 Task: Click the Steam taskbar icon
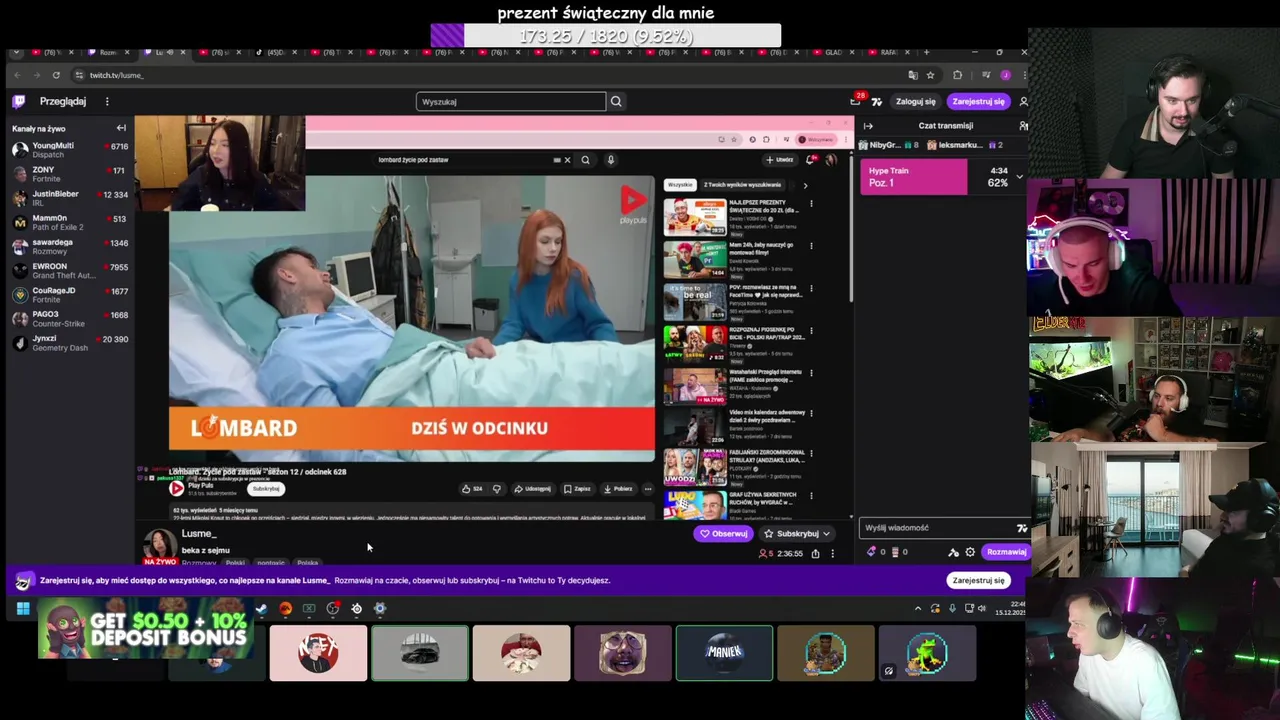pos(261,608)
